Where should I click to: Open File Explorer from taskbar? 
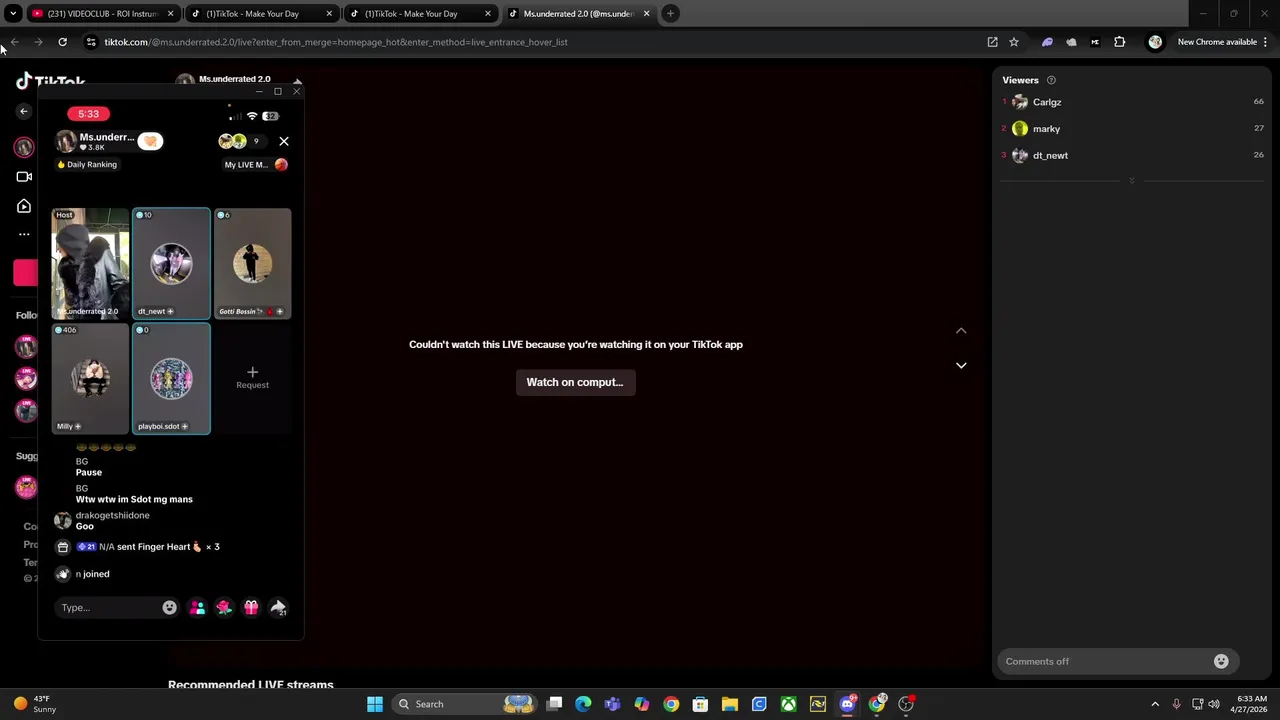coord(730,704)
